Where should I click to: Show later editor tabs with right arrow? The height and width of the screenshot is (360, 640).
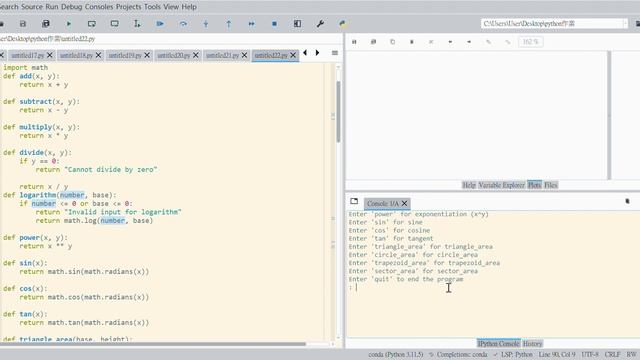tap(318, 53)
